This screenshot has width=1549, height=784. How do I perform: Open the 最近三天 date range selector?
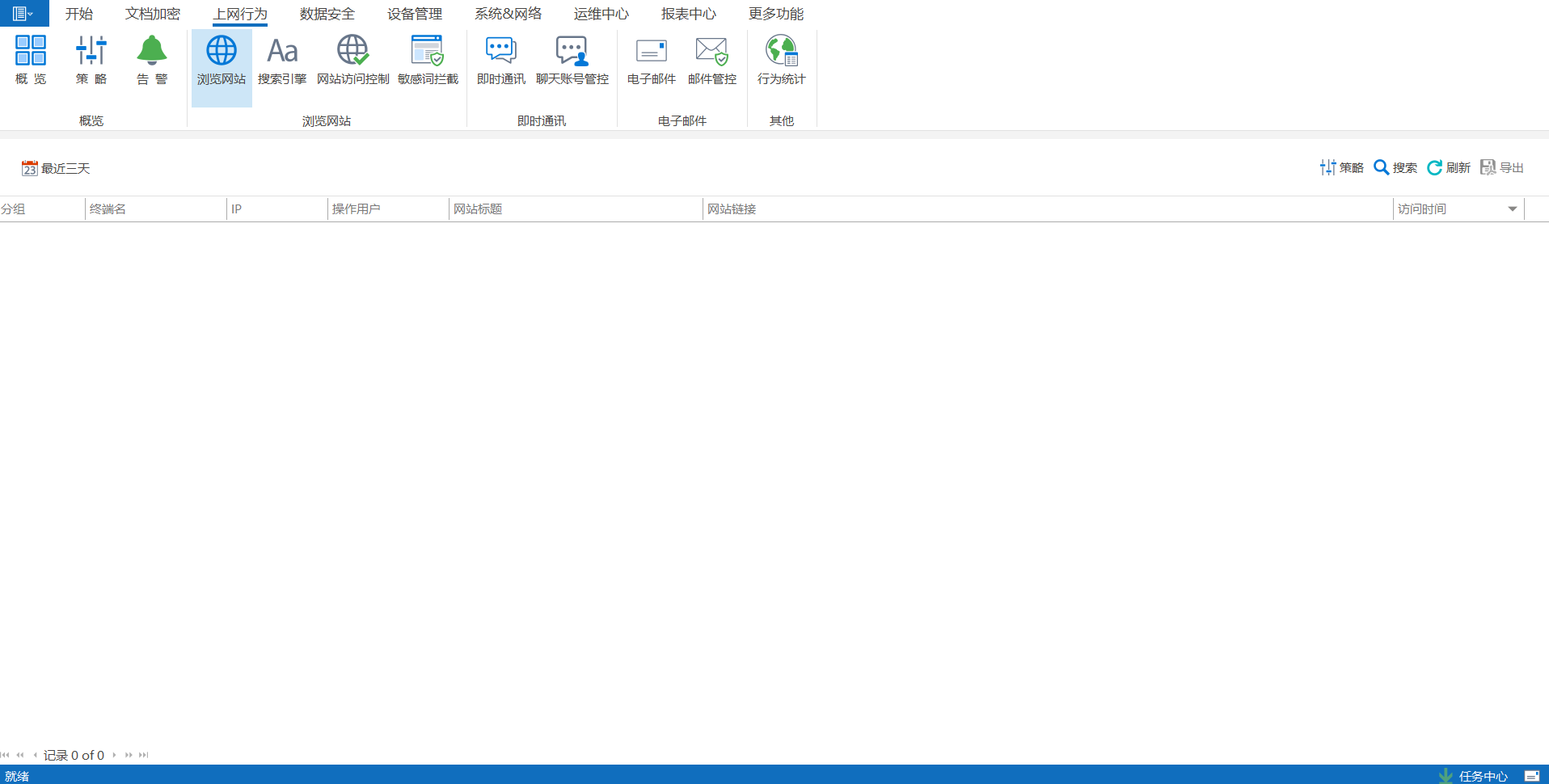(56, 168)
